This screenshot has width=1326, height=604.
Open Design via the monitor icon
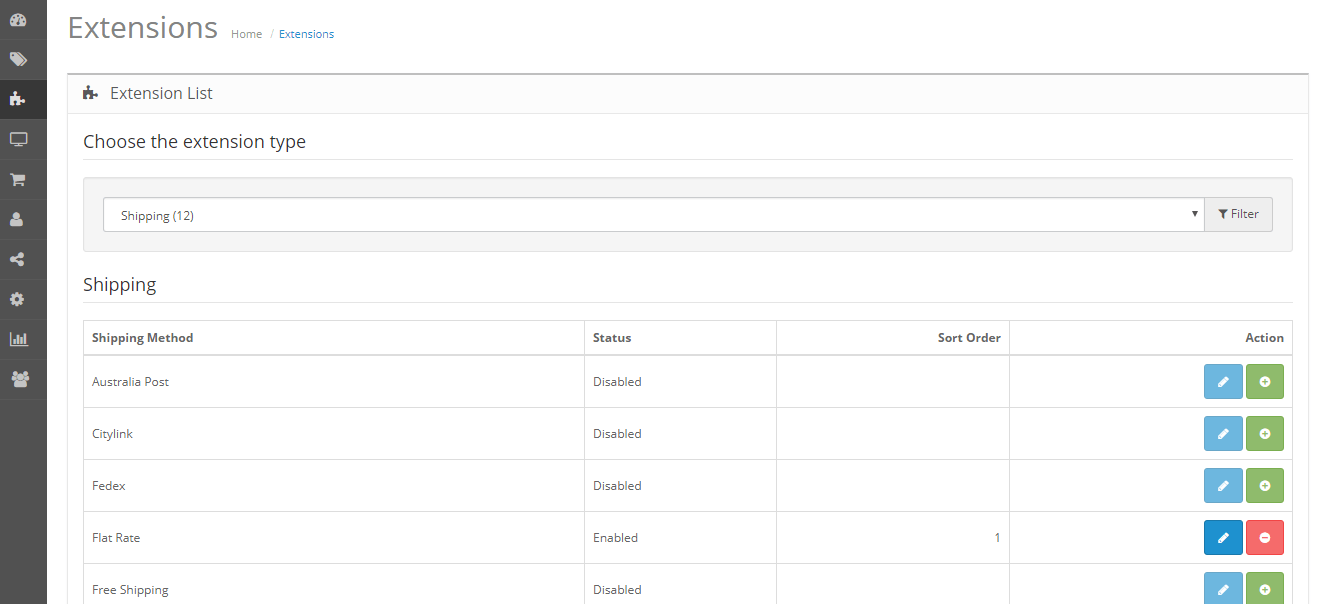(18, 138)
